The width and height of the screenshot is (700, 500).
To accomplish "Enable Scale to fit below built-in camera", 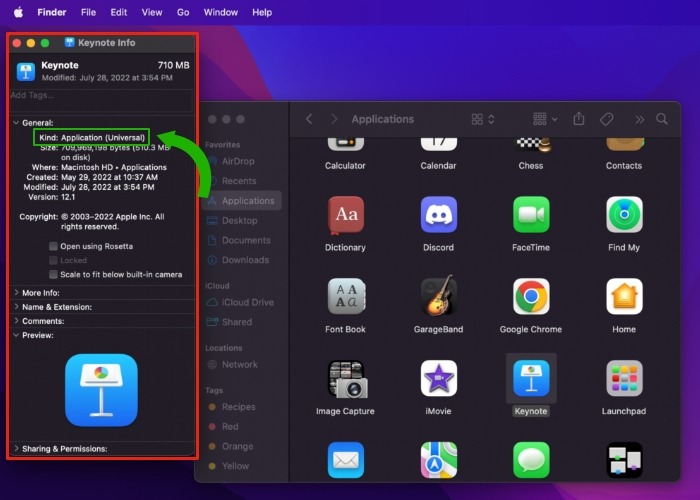I will click(x=54, y=274).
